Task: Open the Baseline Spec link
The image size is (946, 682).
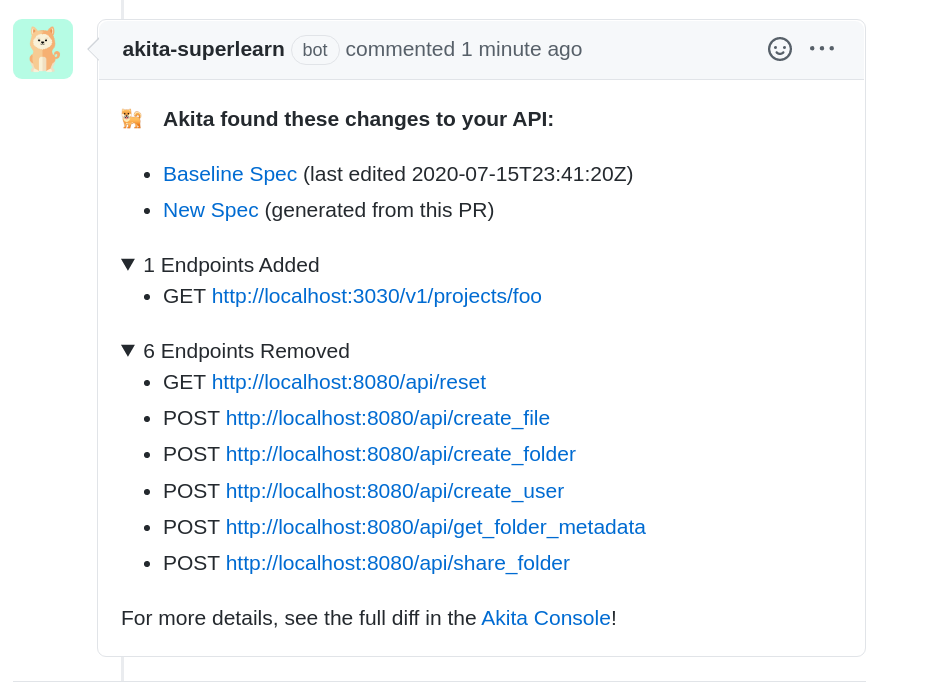Action: [x=230, y=174]
